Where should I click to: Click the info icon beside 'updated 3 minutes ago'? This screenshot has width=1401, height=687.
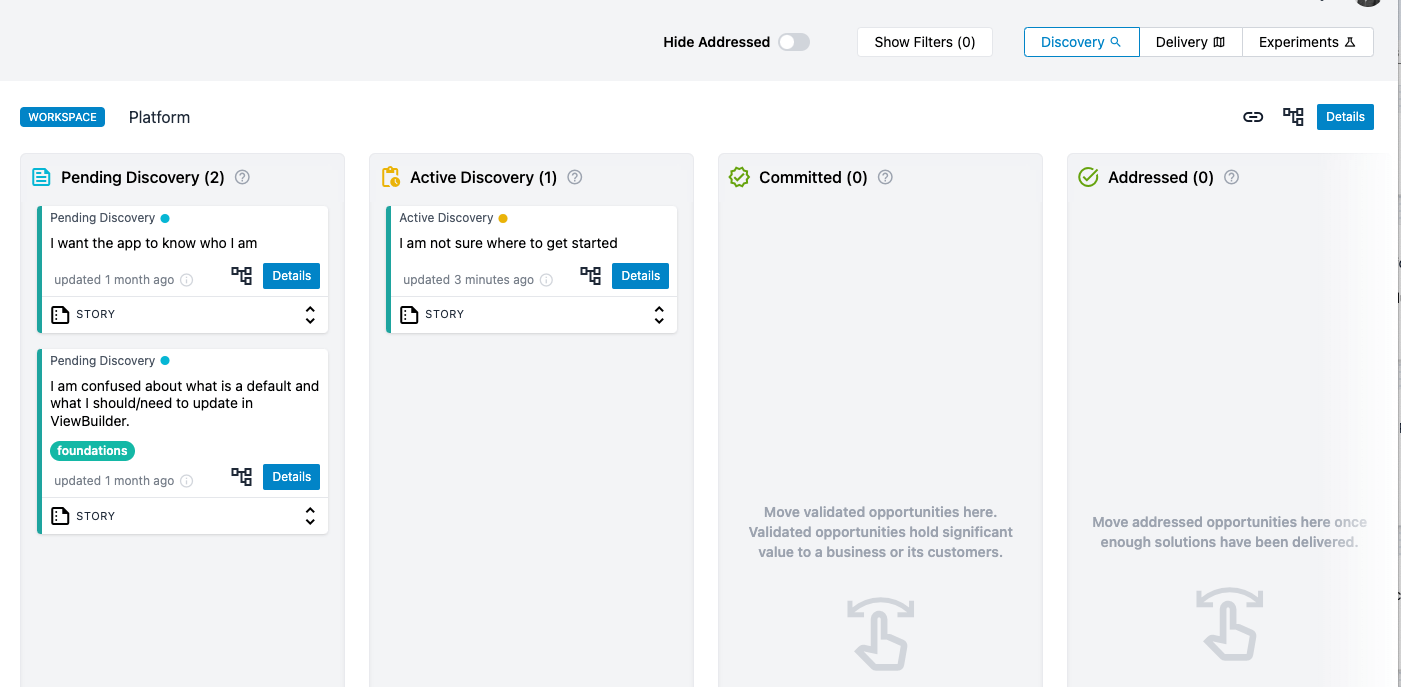(x=547, y=280)
